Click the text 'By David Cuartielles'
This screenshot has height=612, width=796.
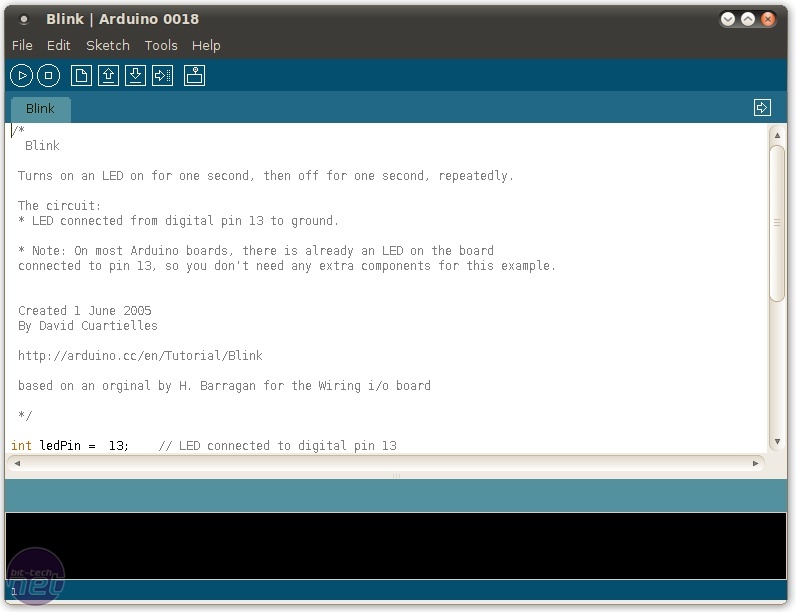coord(88,326)
